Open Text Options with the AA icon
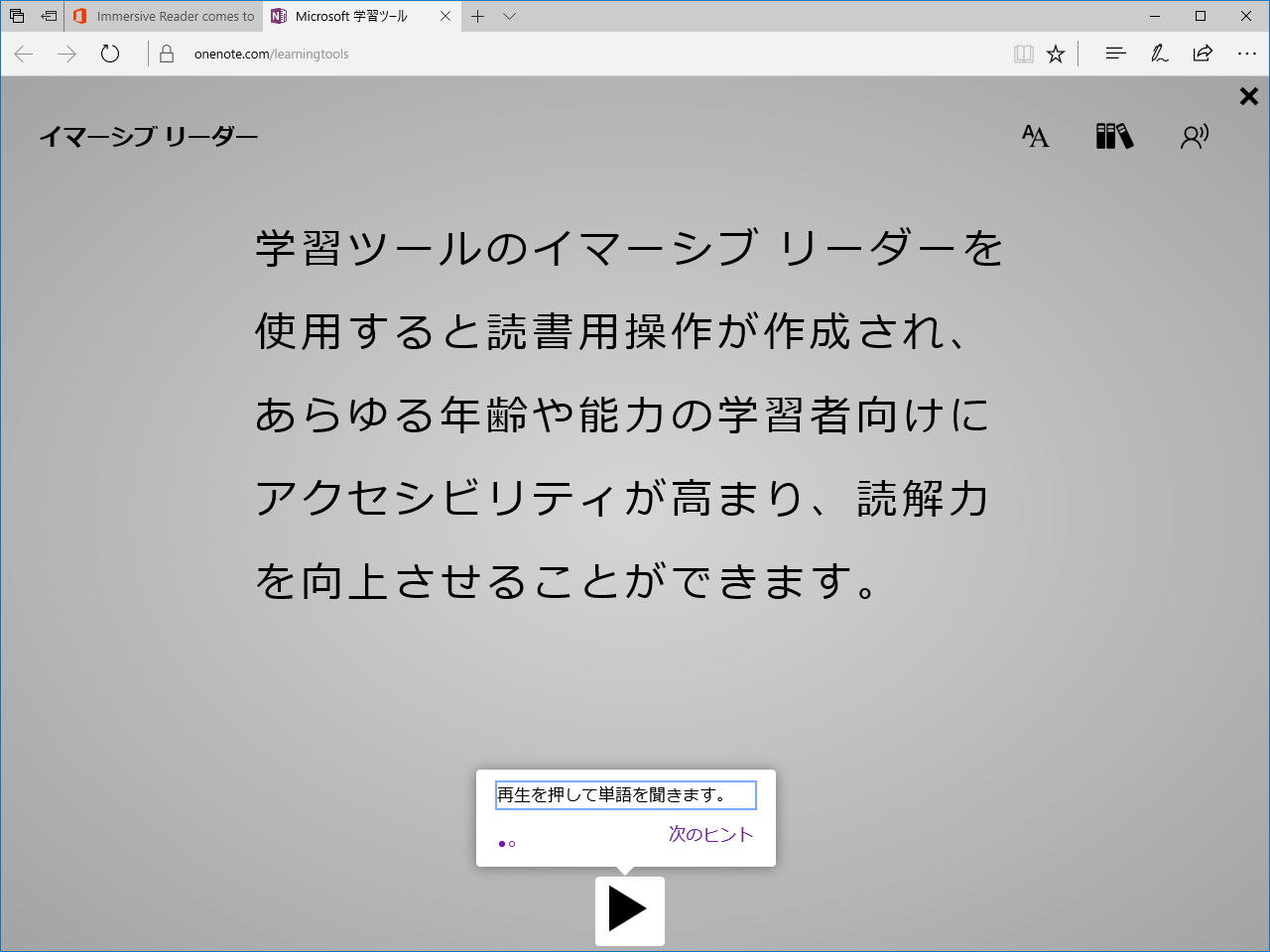 coord(1034,136)
